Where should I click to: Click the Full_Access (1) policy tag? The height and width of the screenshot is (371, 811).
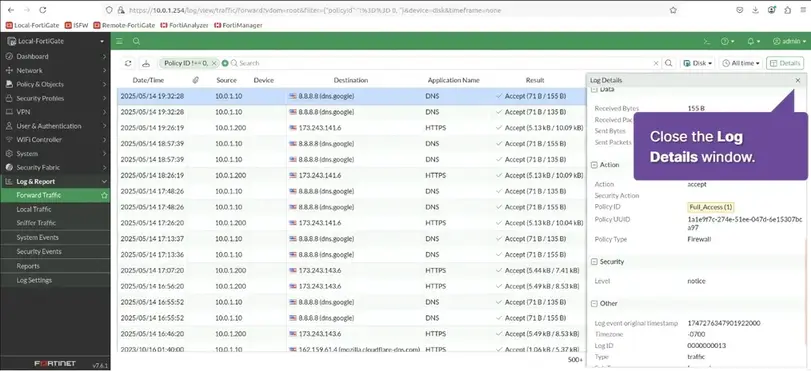711,207
